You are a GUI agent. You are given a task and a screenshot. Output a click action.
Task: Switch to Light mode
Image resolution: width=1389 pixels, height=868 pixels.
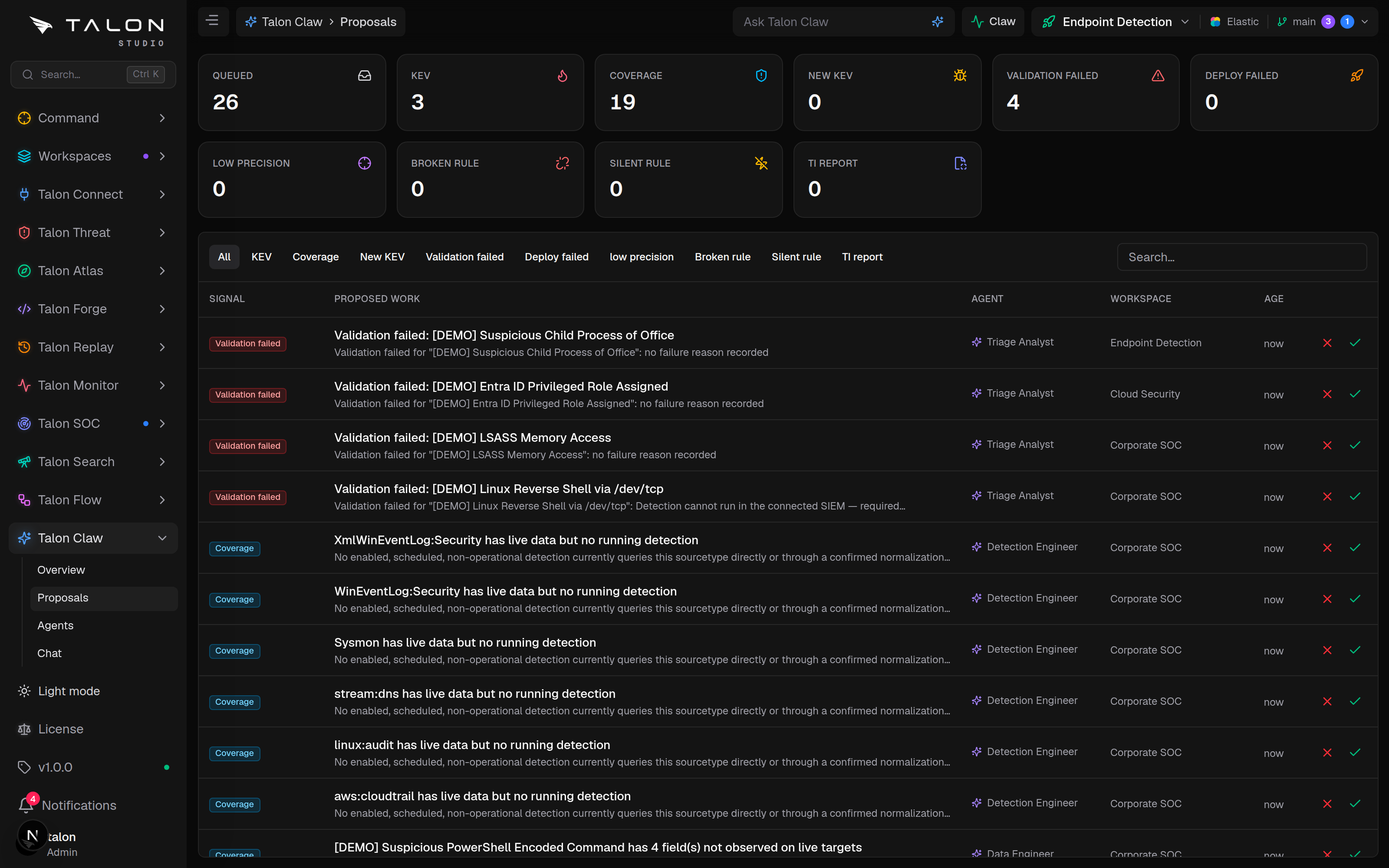coord(93,690)
